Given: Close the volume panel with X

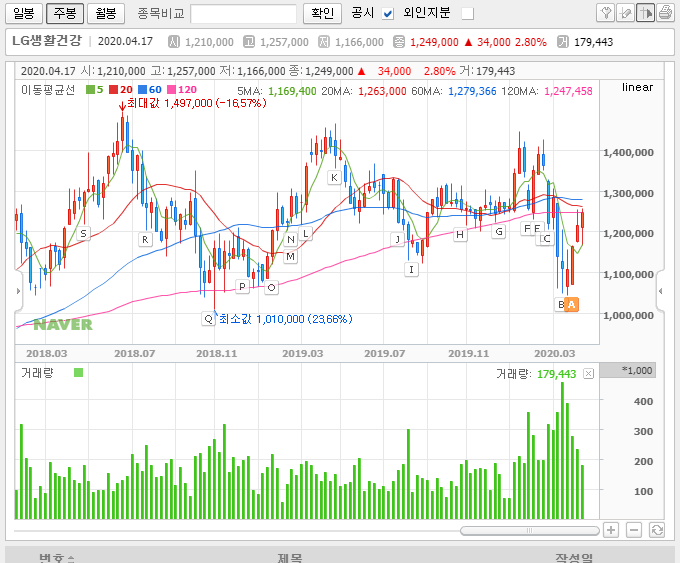Looking at the screenshot, I should (x=588, y=374).
